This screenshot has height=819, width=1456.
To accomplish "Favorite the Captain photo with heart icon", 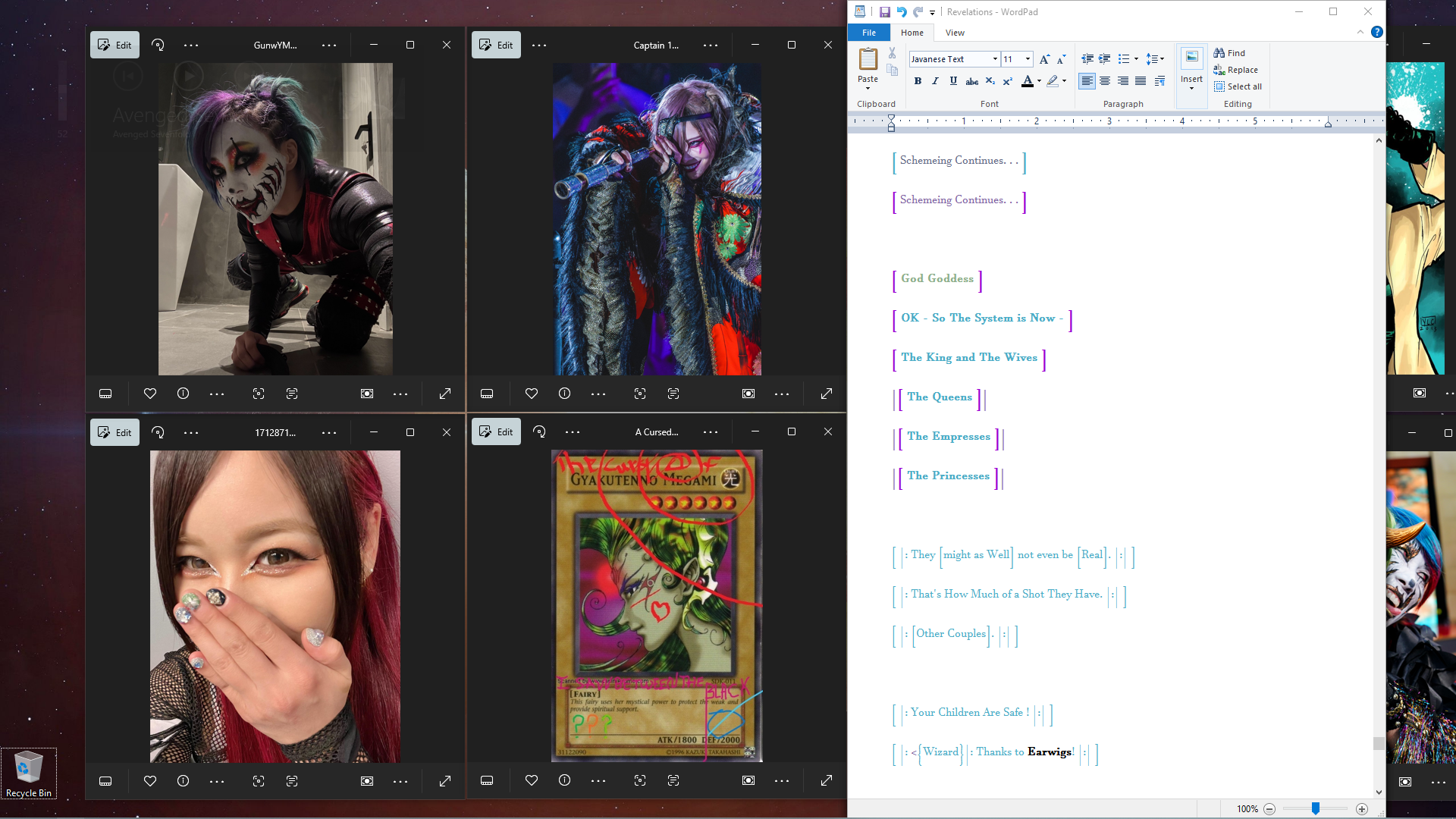I will (x=532, y=394).
